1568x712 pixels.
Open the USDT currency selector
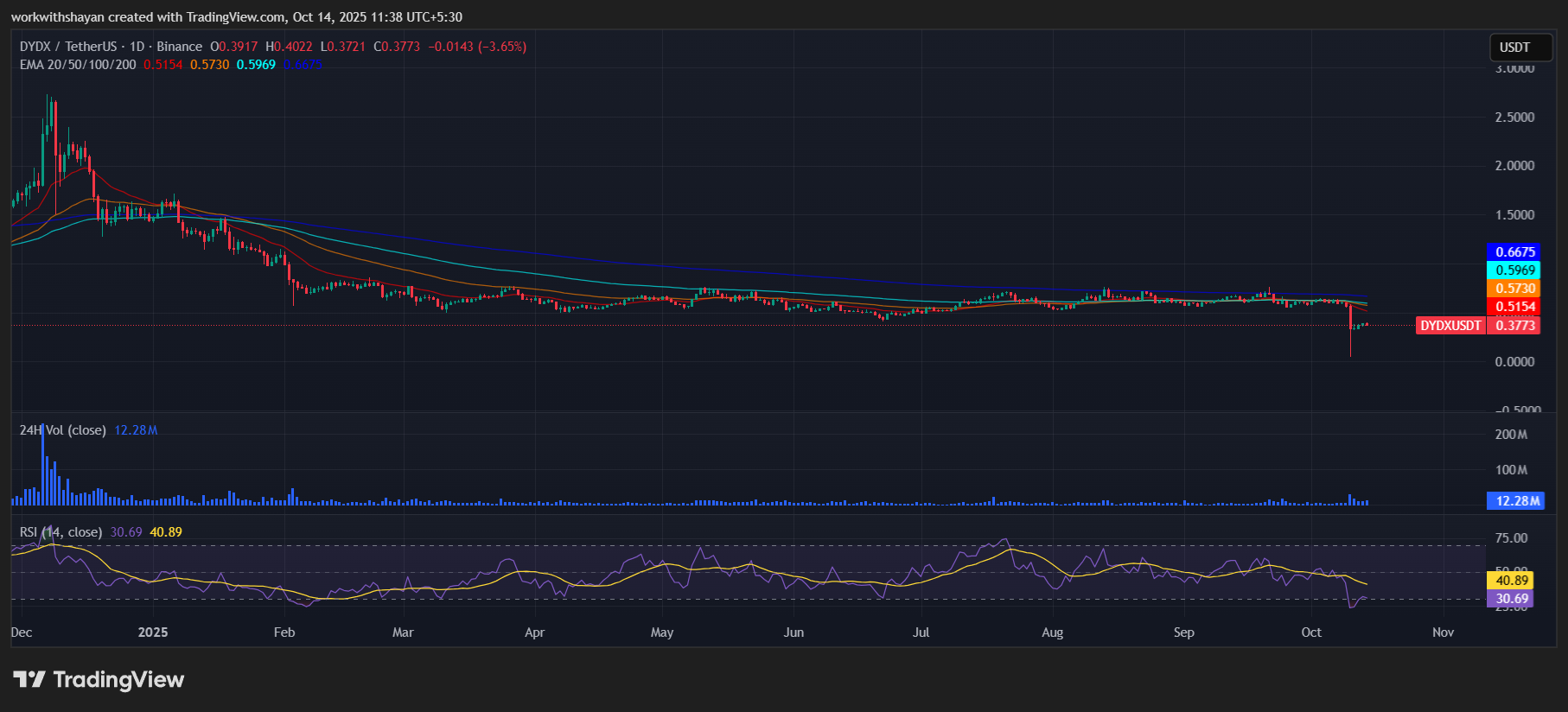(1514, 48)
